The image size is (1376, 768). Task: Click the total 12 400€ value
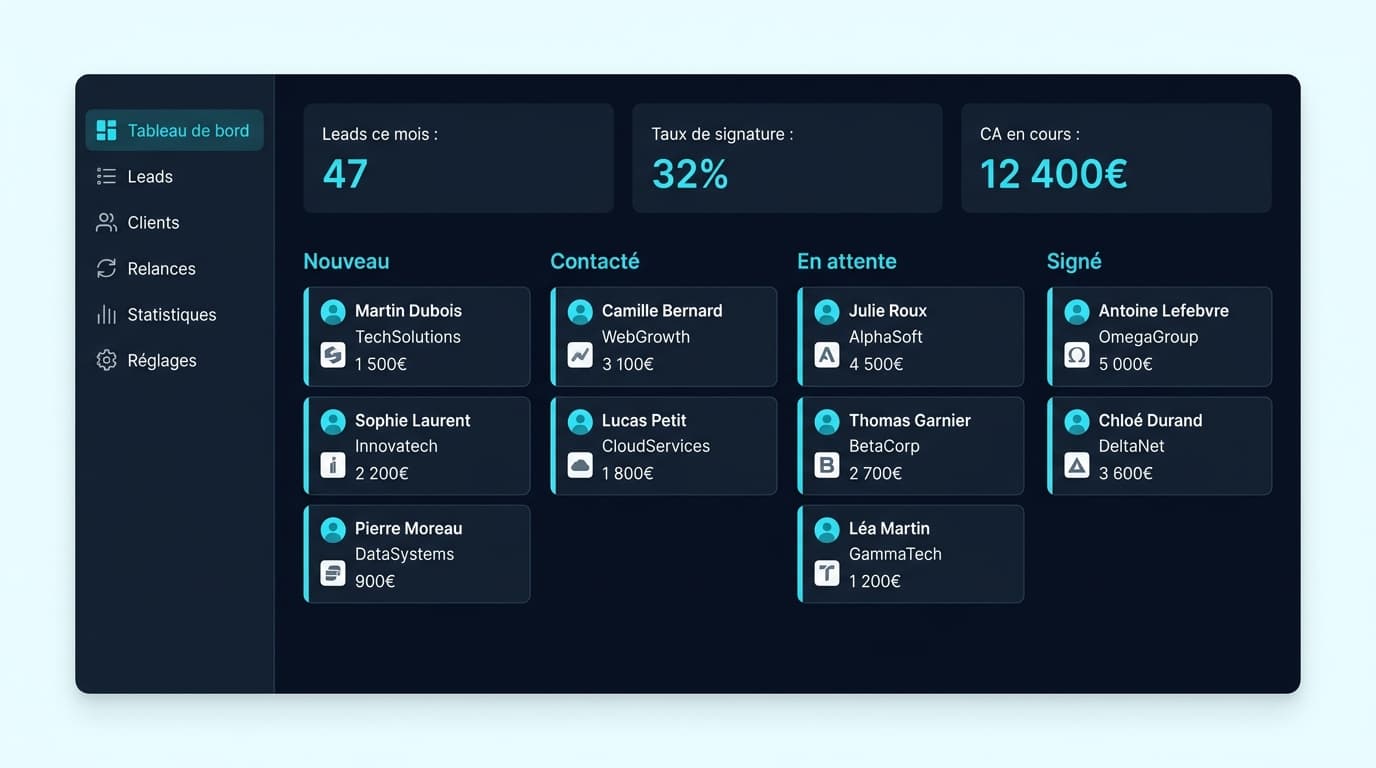click(x=1054, y=174)
